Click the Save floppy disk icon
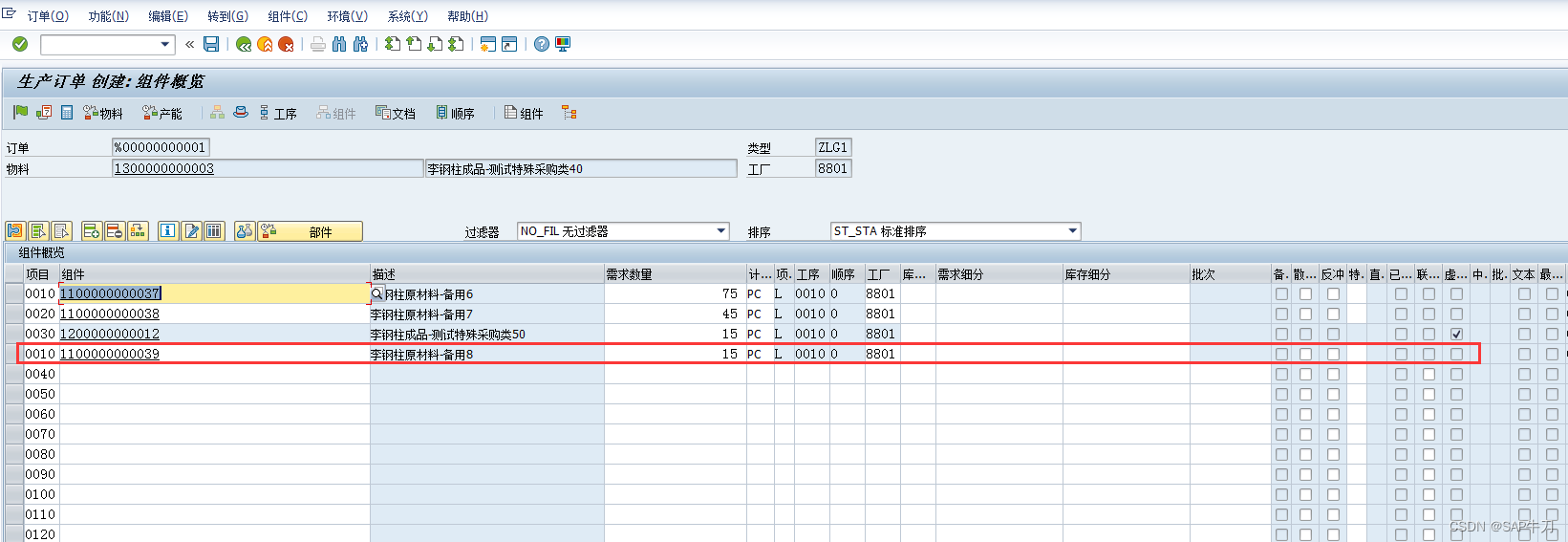 coord(211,44)
